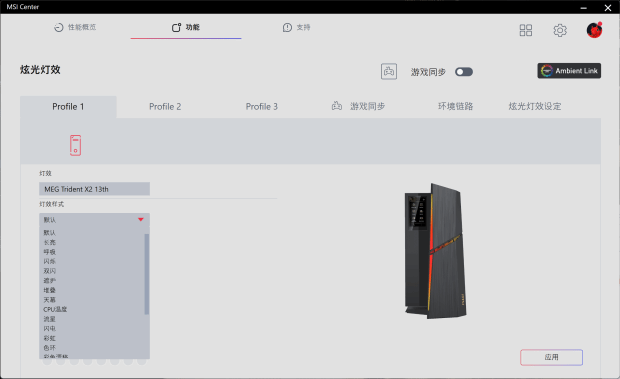620x379 pixels.
Task: Click the Ambient Link button
Action: tap(569, 71)
